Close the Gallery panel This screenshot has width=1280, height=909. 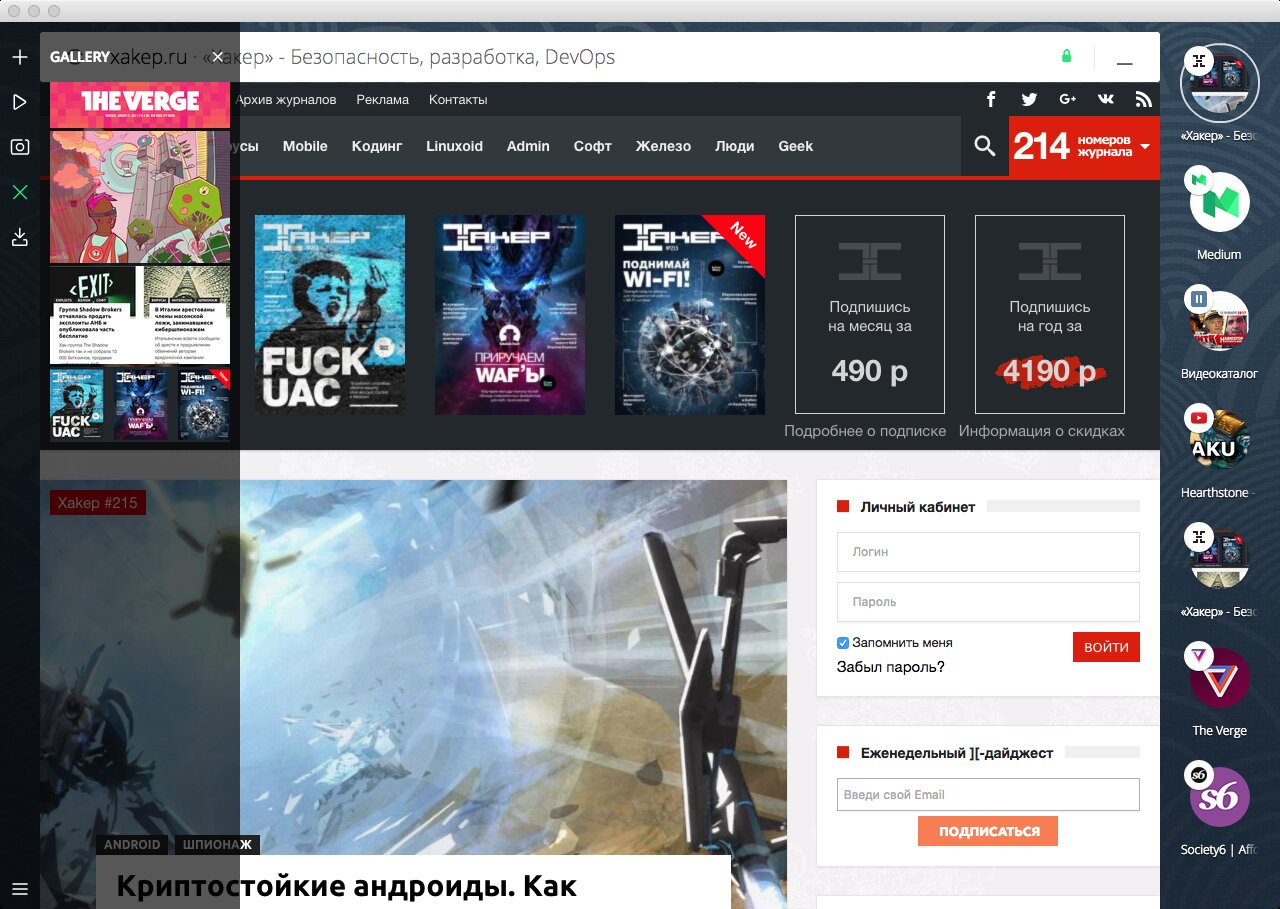click(217, 57)
